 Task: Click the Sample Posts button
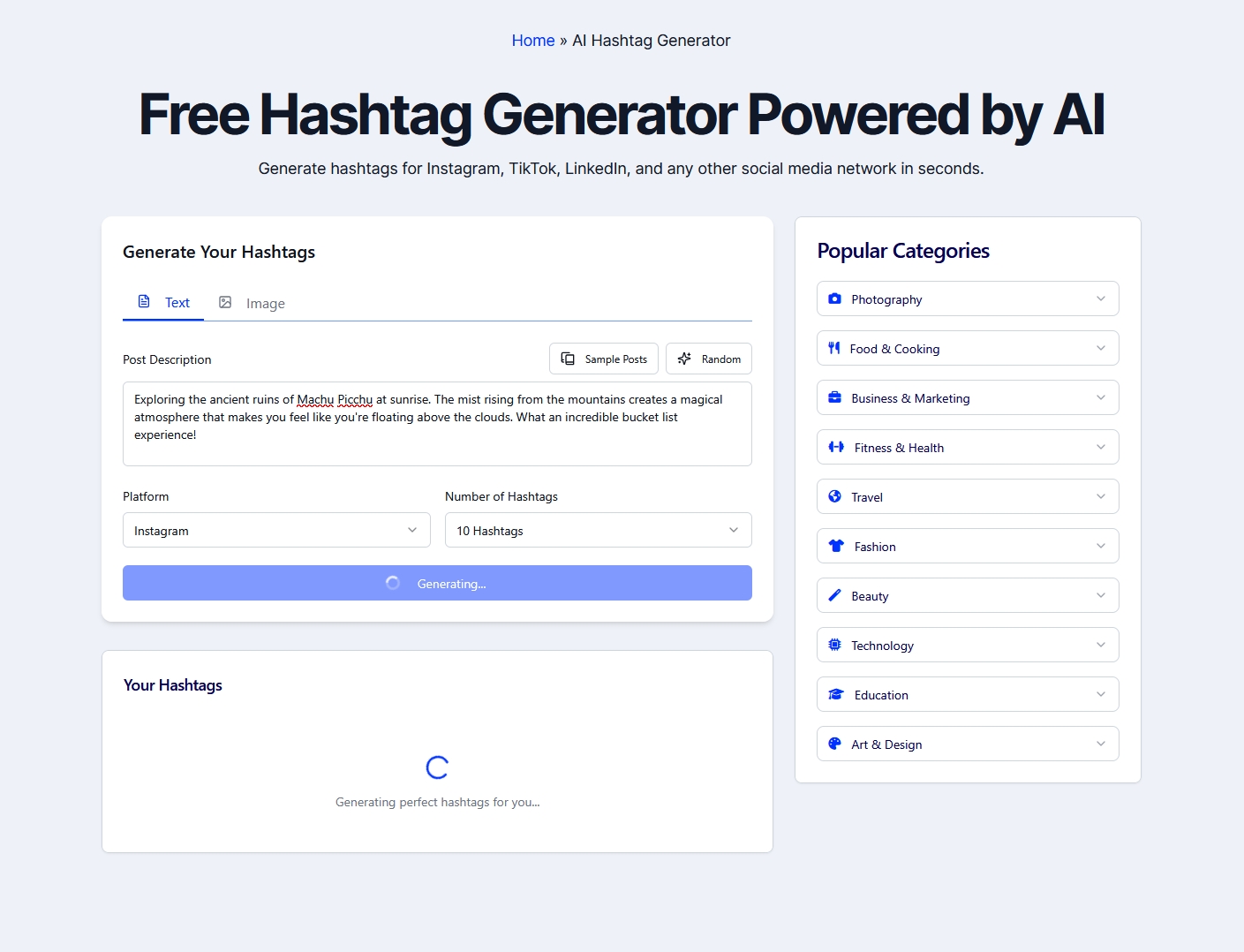coord(604,359)
